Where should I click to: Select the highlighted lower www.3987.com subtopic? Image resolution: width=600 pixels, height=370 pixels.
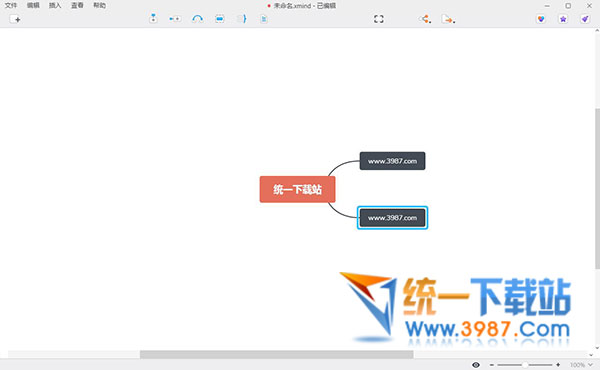[x=392, y=218]
